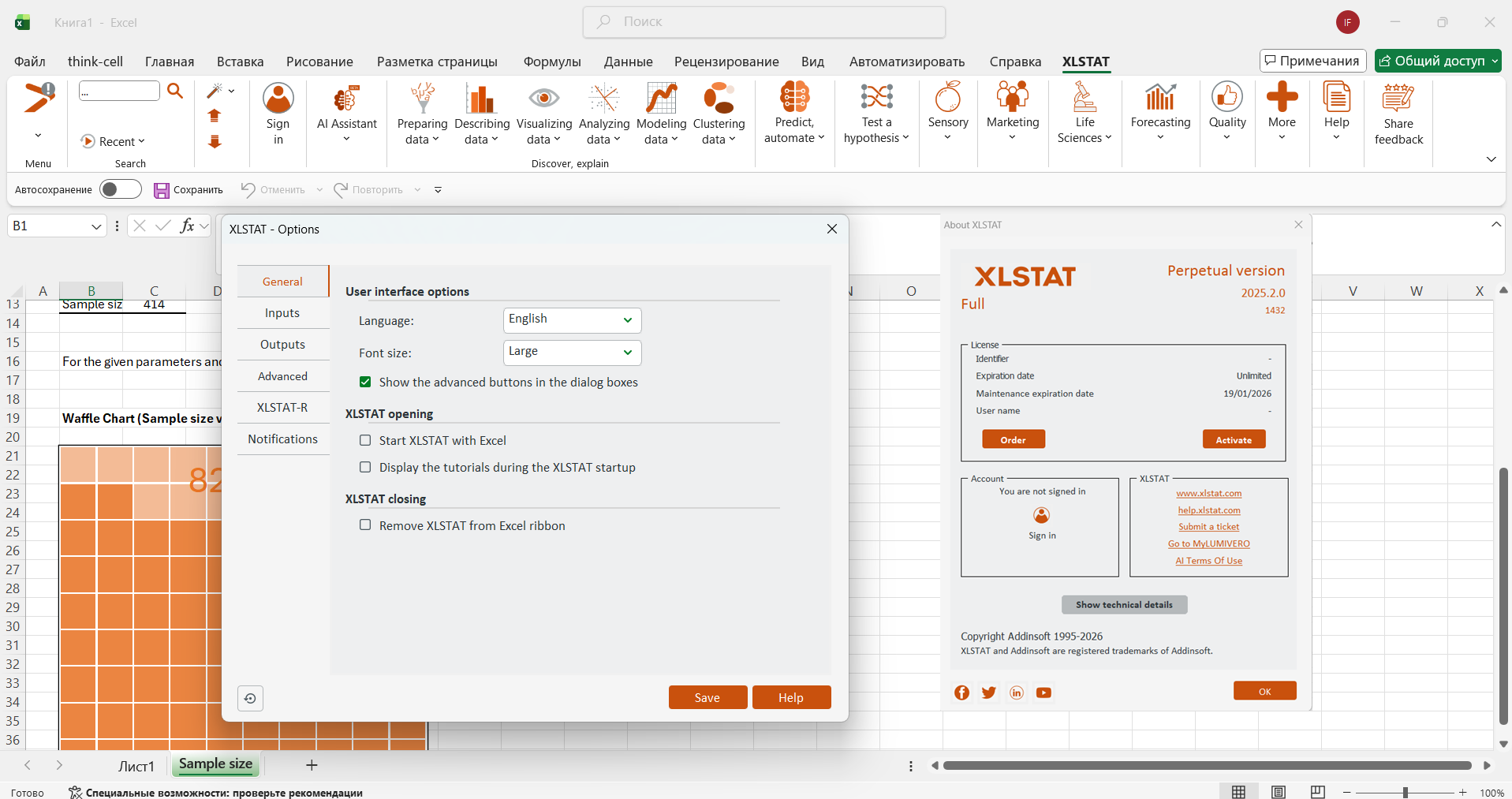Click Activate in About XLSTAT
Screen dimensions: 1512x799
click(x=1234, y=439)
